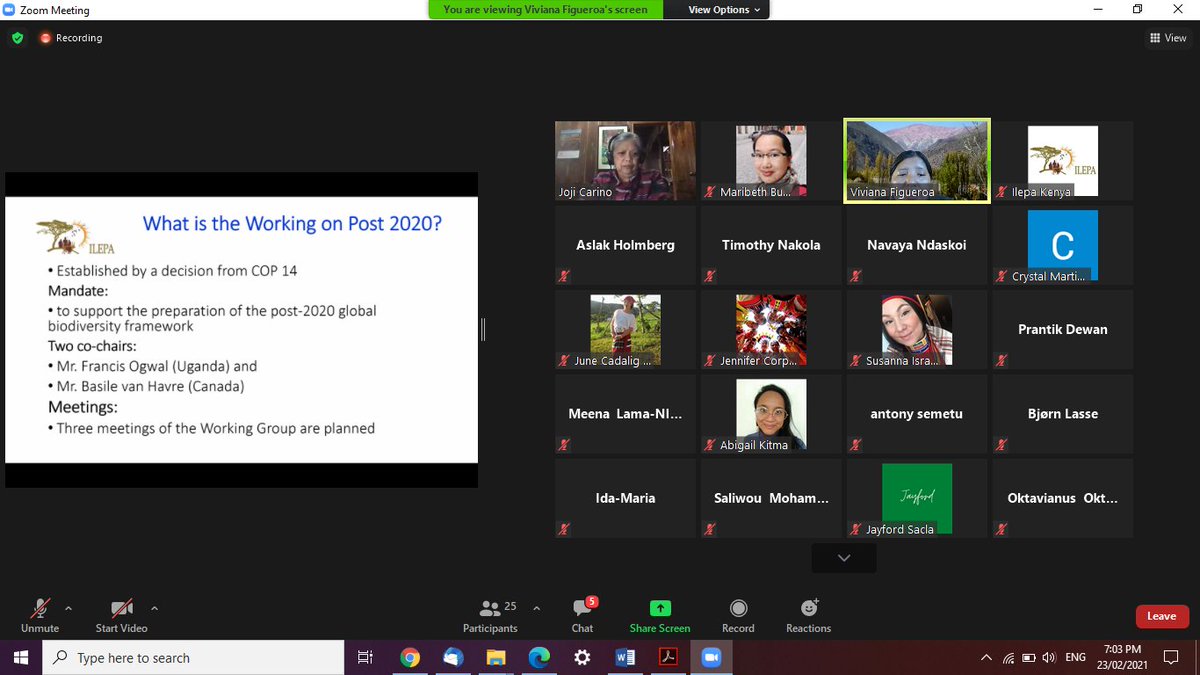Open Adobe Acrobat from taskbar
Screen dimensions: 1200x675
(x=669, y=657)
